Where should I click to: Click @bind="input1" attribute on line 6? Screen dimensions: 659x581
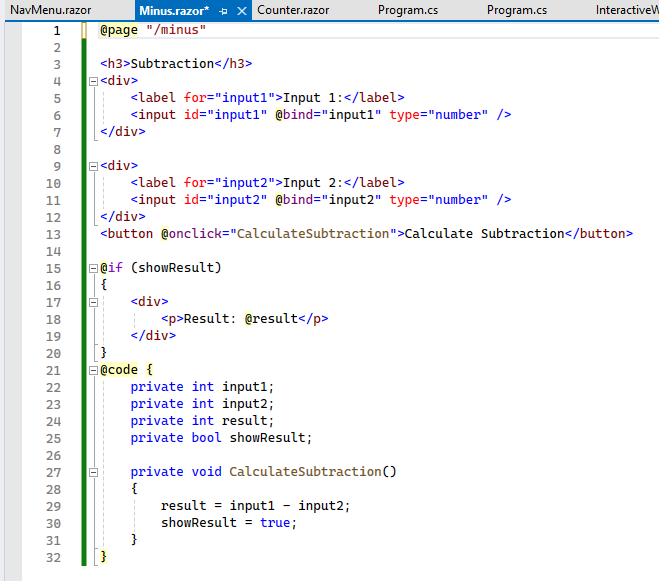[x=328, y=114]
